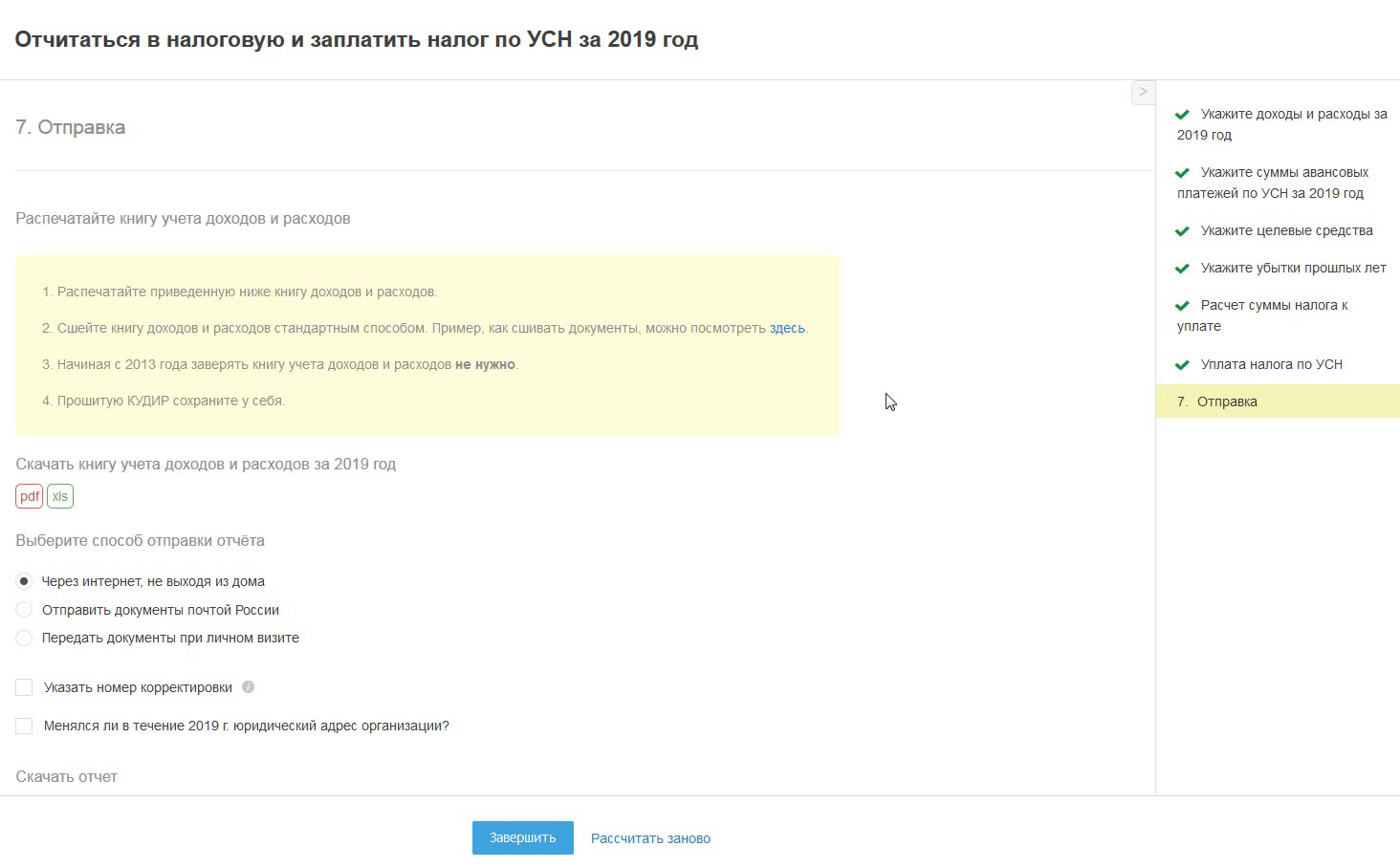Go to step 'Укажите доходы и расходы за 2019 год'
The image size is (1400, 868).
1281,124
